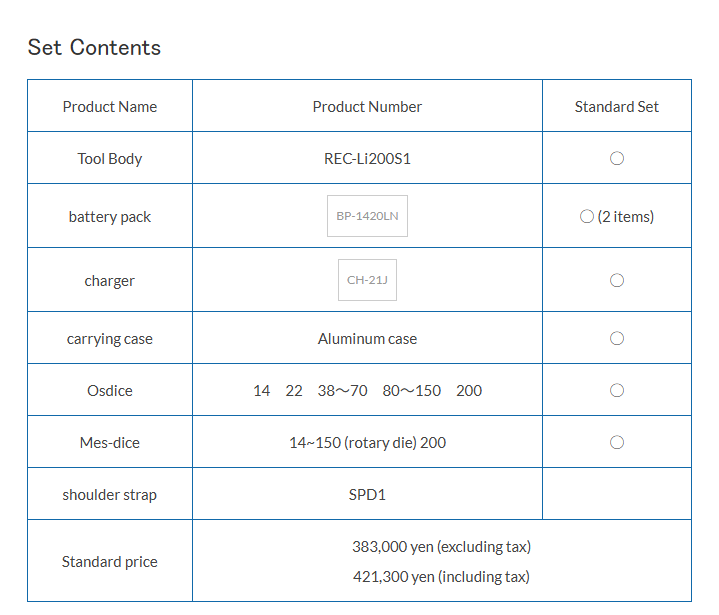Select the Set Contents heading
719x615 pixels.
click(x=94, y=47)
